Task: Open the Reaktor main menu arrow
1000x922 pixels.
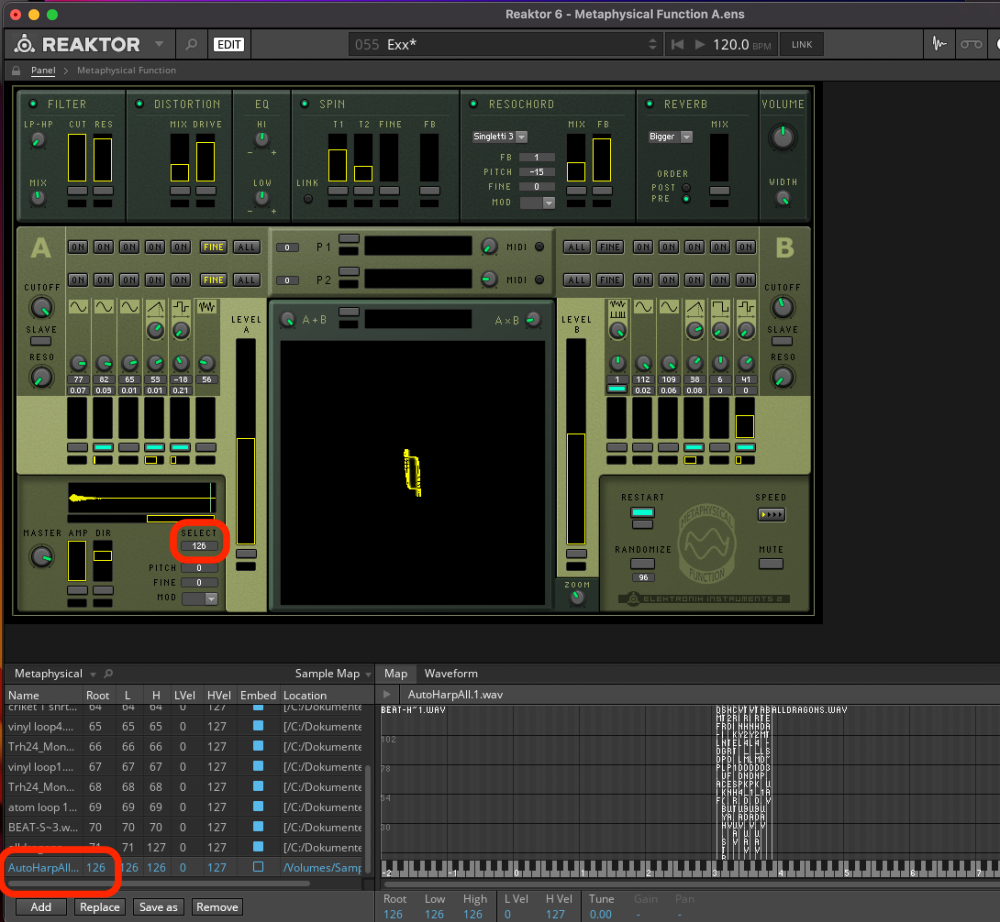Action: pos(159,44)
